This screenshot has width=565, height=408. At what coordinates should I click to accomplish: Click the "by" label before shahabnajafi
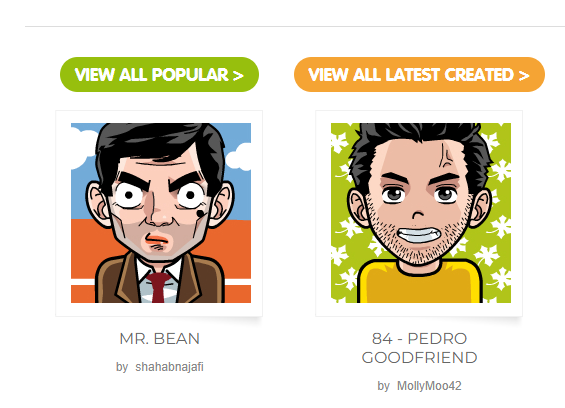click(122, 367)
